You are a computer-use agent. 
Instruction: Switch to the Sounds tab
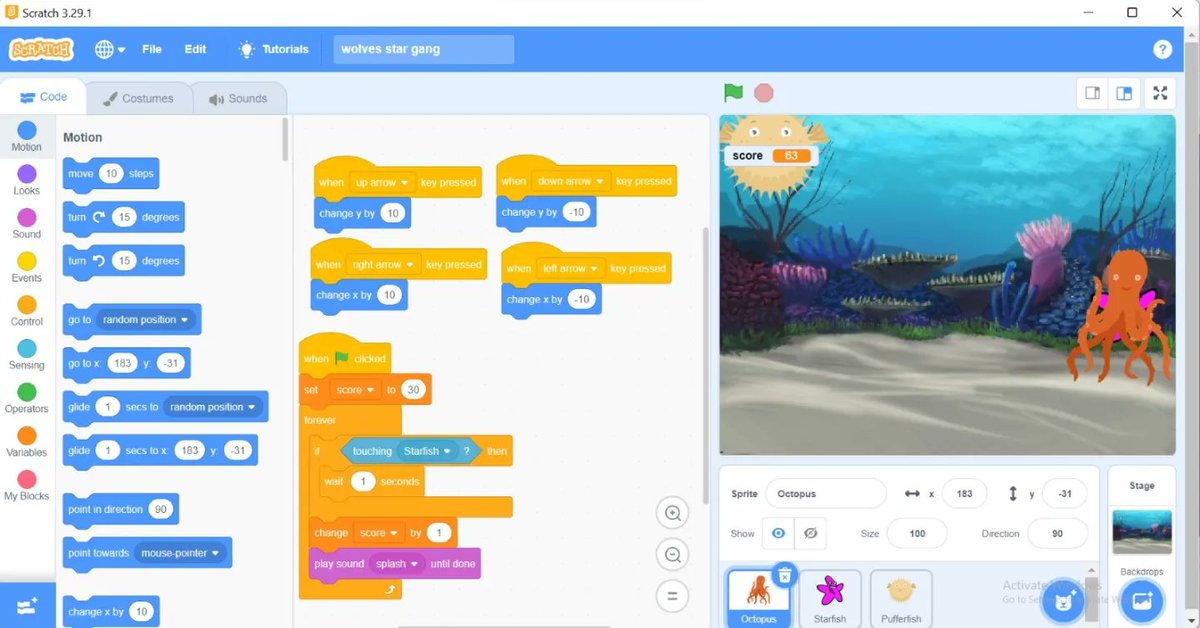[238, 98]
